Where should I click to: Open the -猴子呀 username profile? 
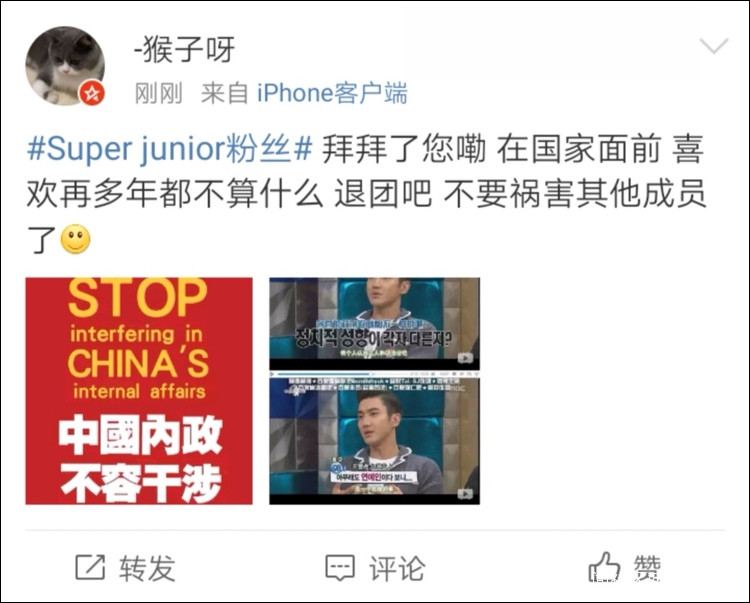click(185, 50)
